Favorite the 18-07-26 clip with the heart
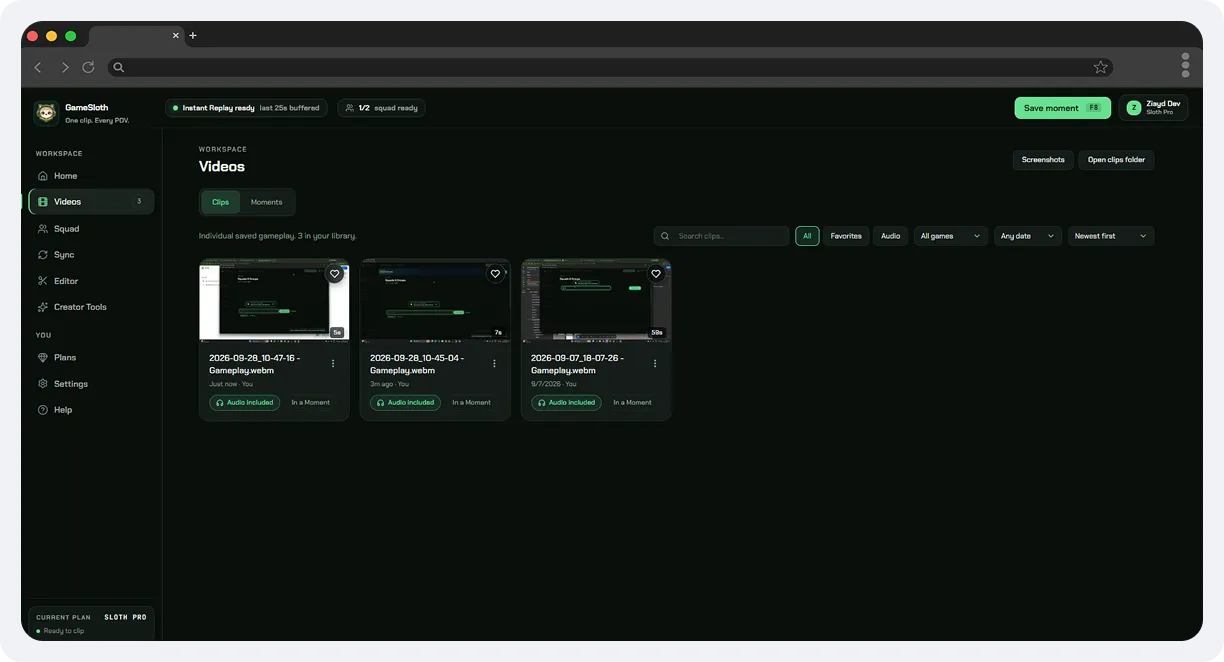Screen dimensions: 1224x662 click(x=656, y=274)
